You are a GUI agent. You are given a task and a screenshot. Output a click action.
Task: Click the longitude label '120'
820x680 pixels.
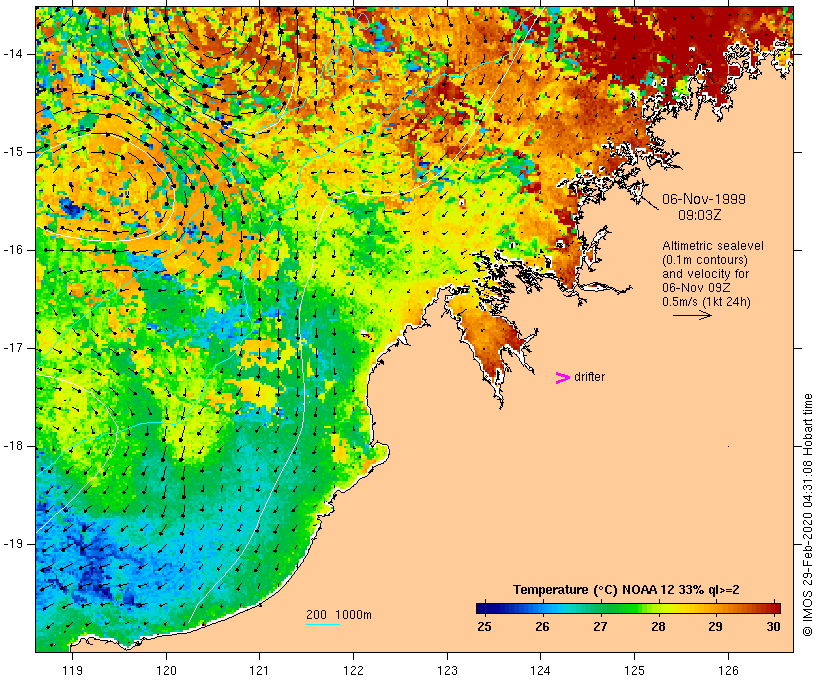click(166, 670)
